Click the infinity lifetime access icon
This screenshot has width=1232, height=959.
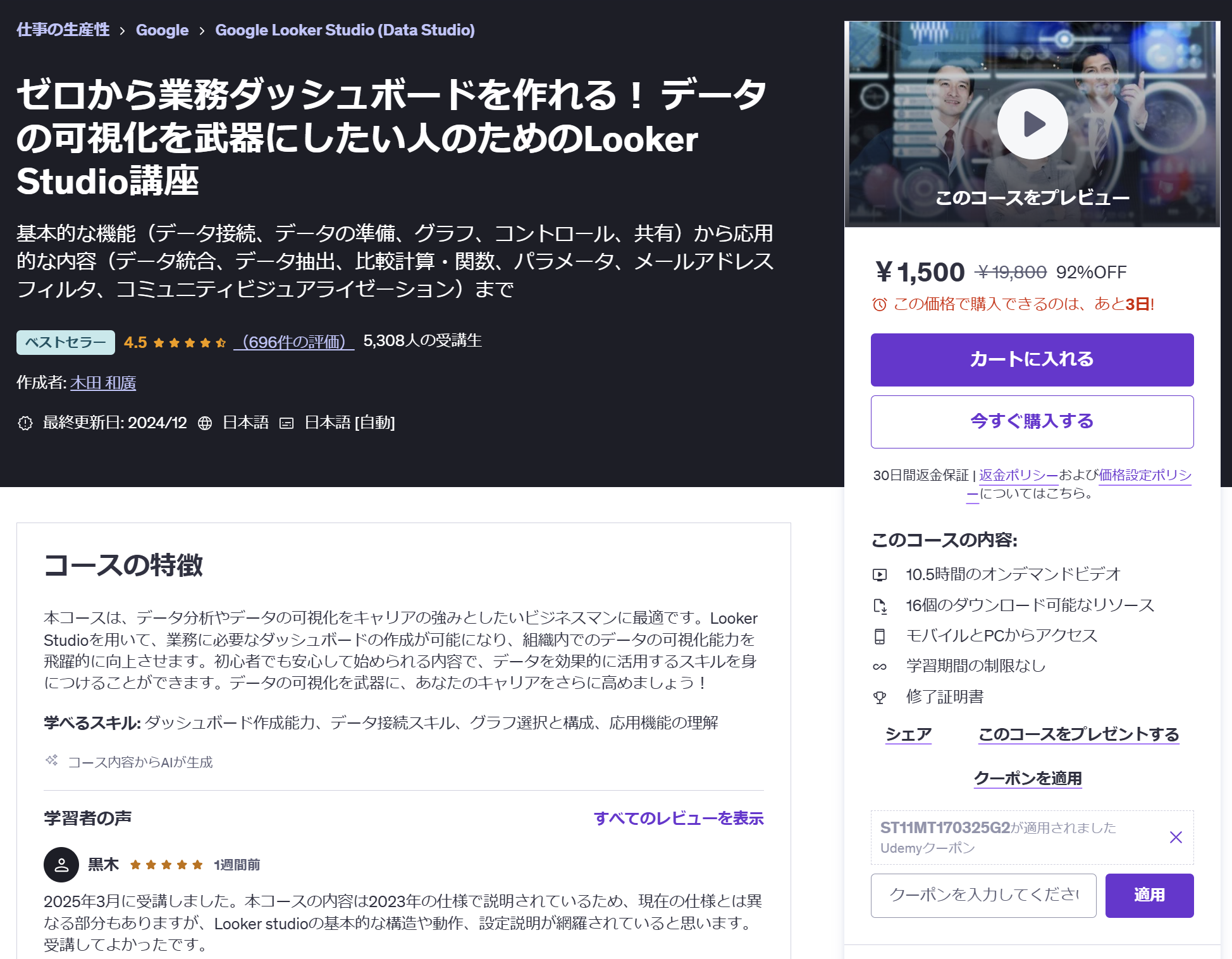tap(880, 666)
